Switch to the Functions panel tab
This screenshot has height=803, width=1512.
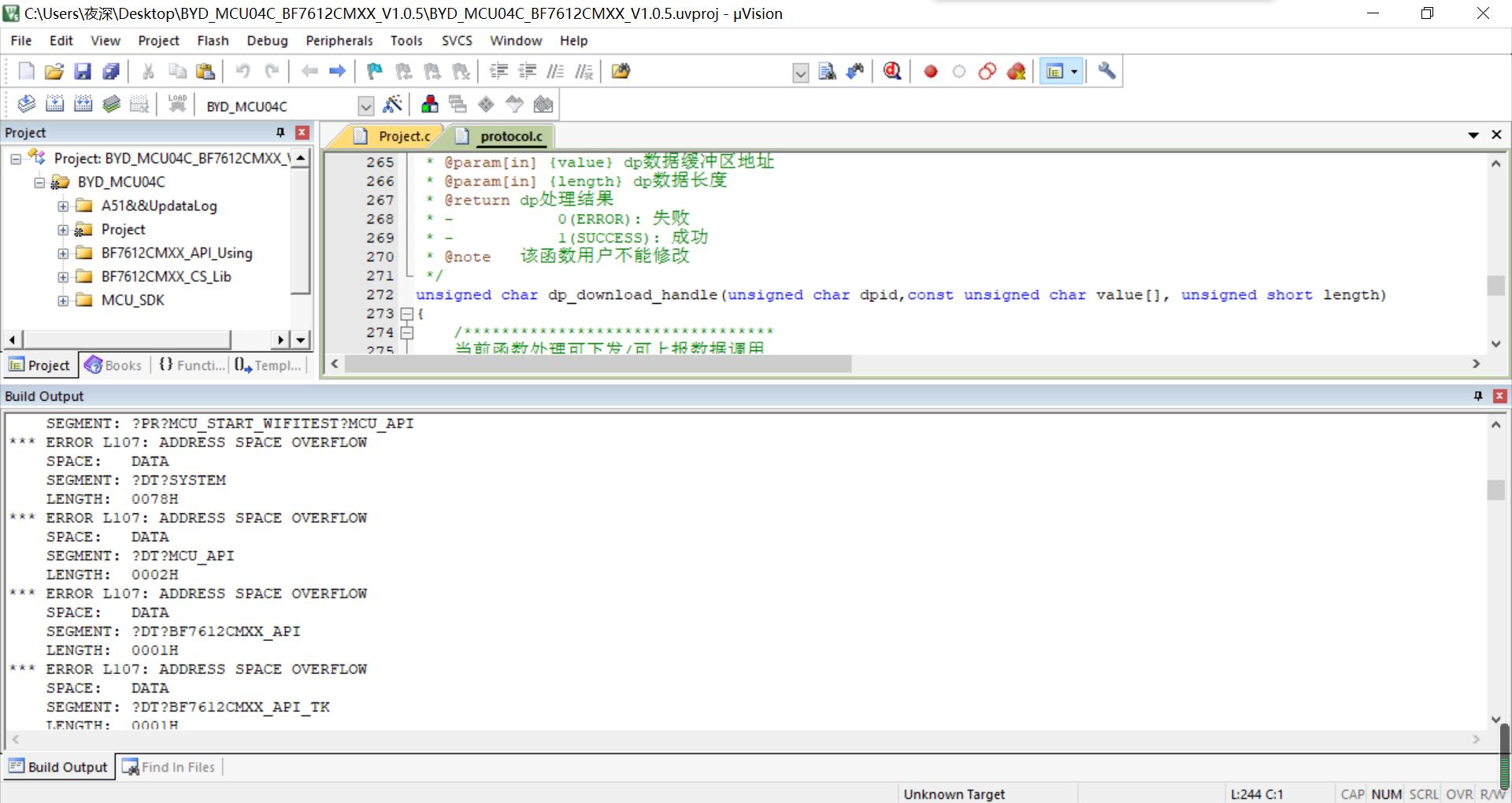pos(191,365)
